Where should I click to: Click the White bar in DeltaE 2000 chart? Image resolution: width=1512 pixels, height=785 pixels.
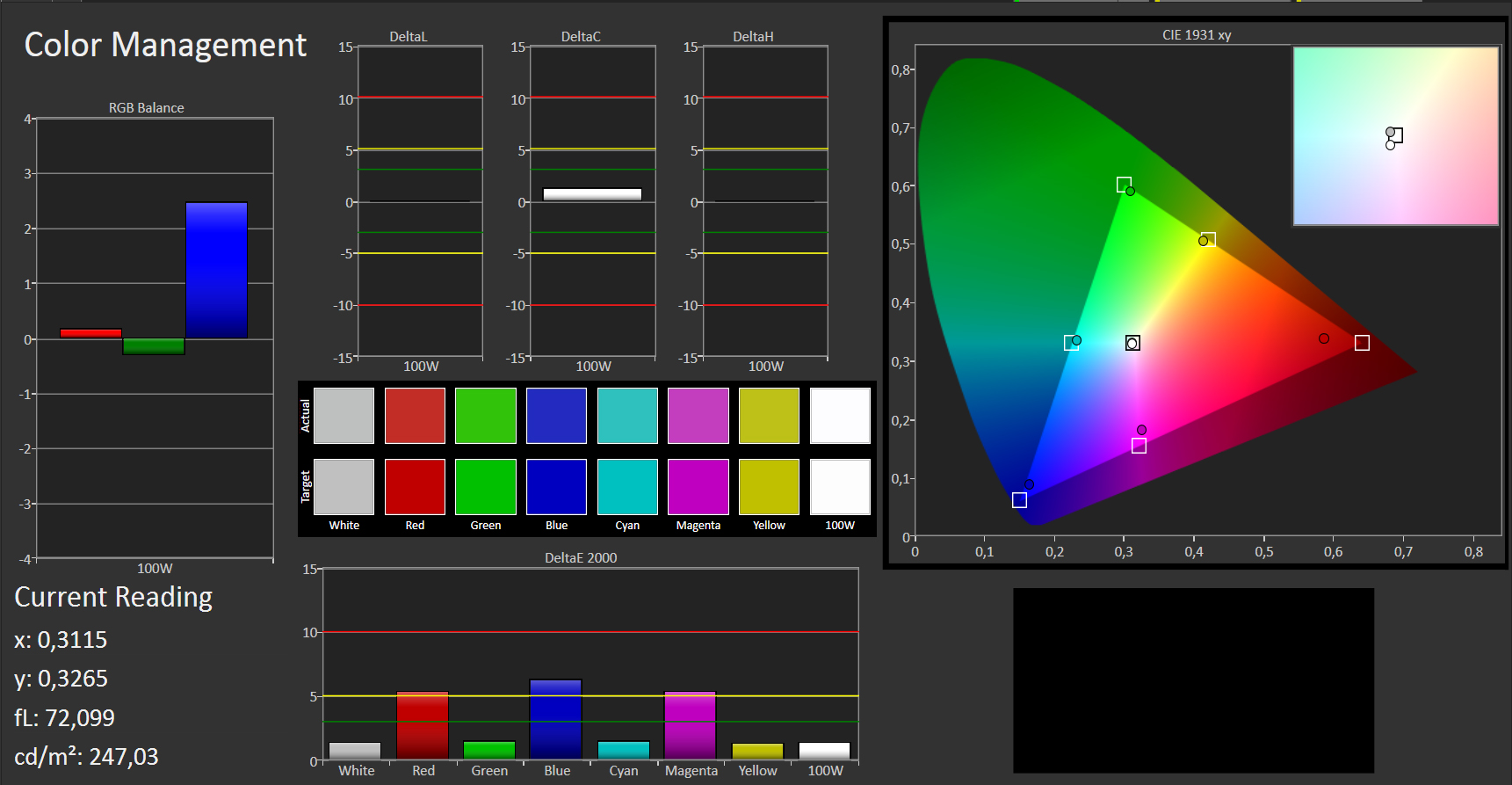point(355,751)
